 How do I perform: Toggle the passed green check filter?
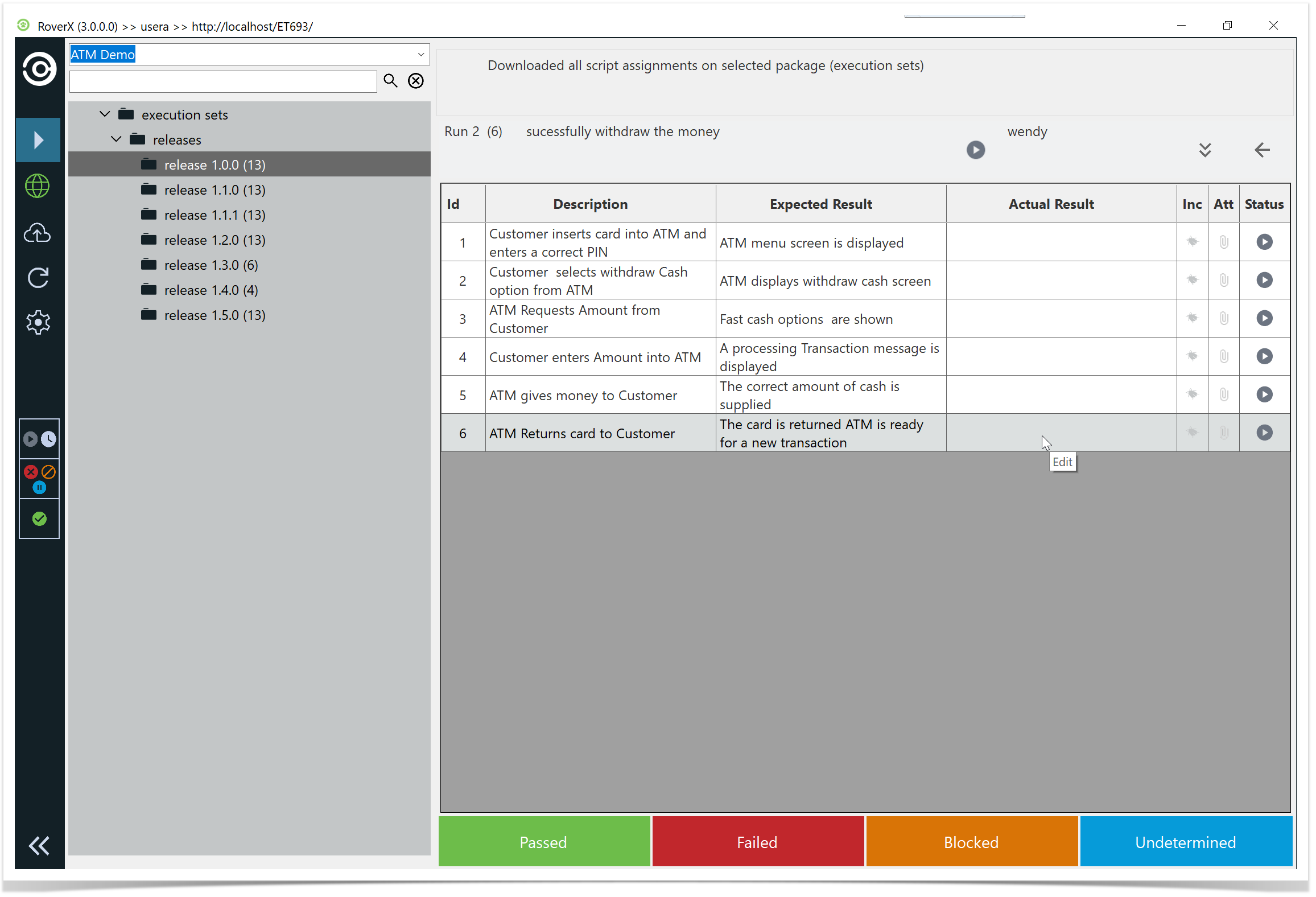pyautogui.click(x=39, y=519)
